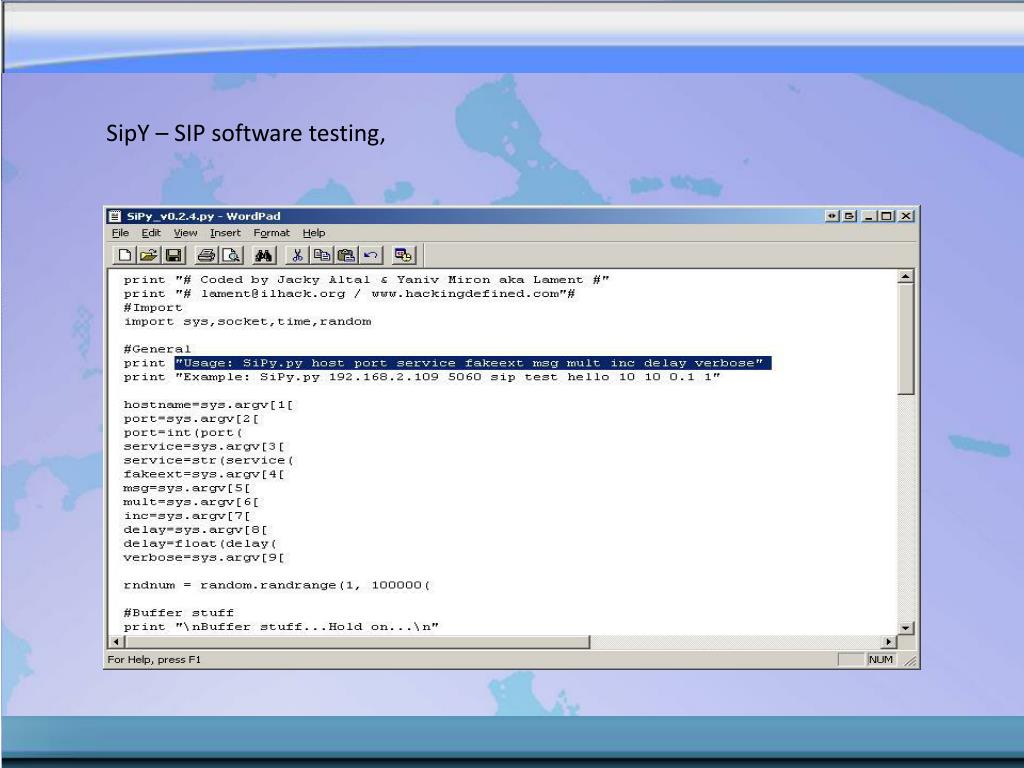Click the "#Import" comment line
The image size is (1024, 768).
point(153,308)
